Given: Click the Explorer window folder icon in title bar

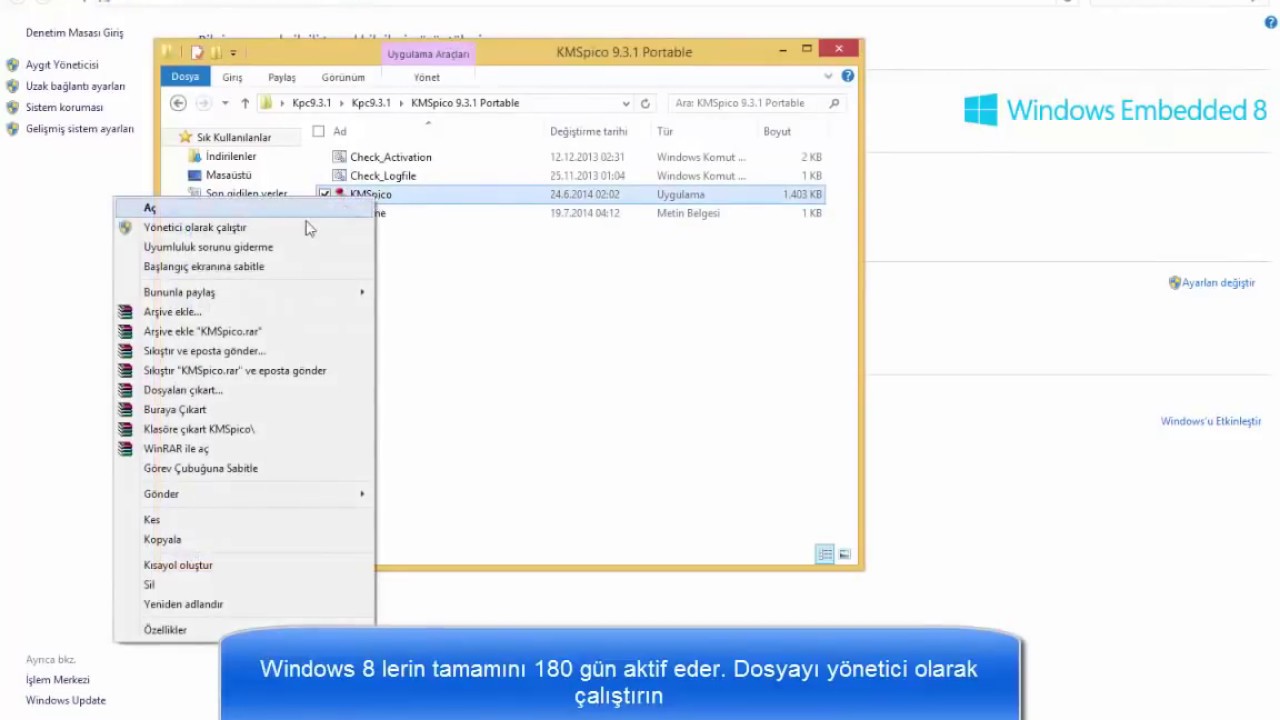Looking at the screenshot, I should pos(167,51).
